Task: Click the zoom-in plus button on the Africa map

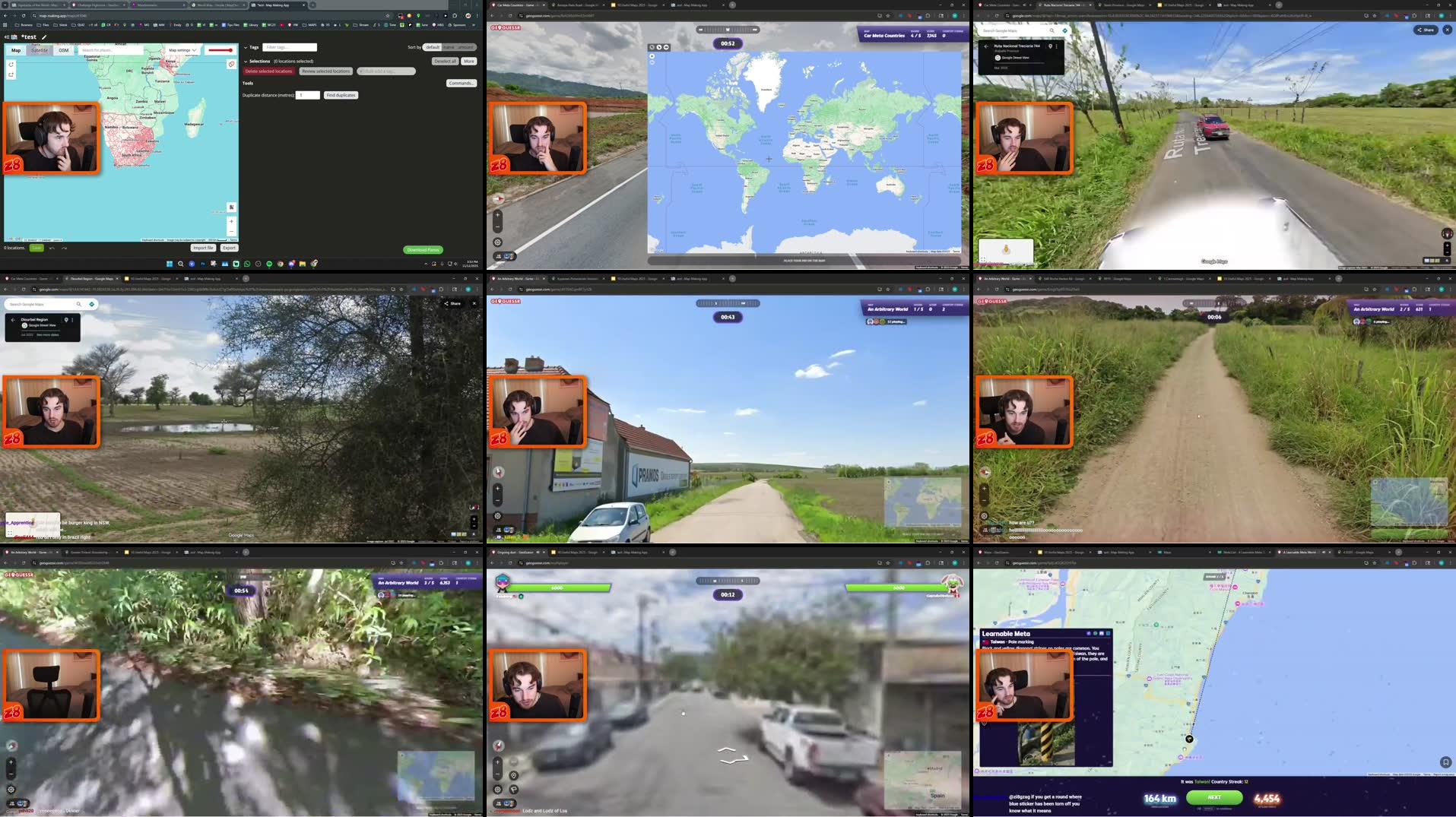Action: coord(231,221)
